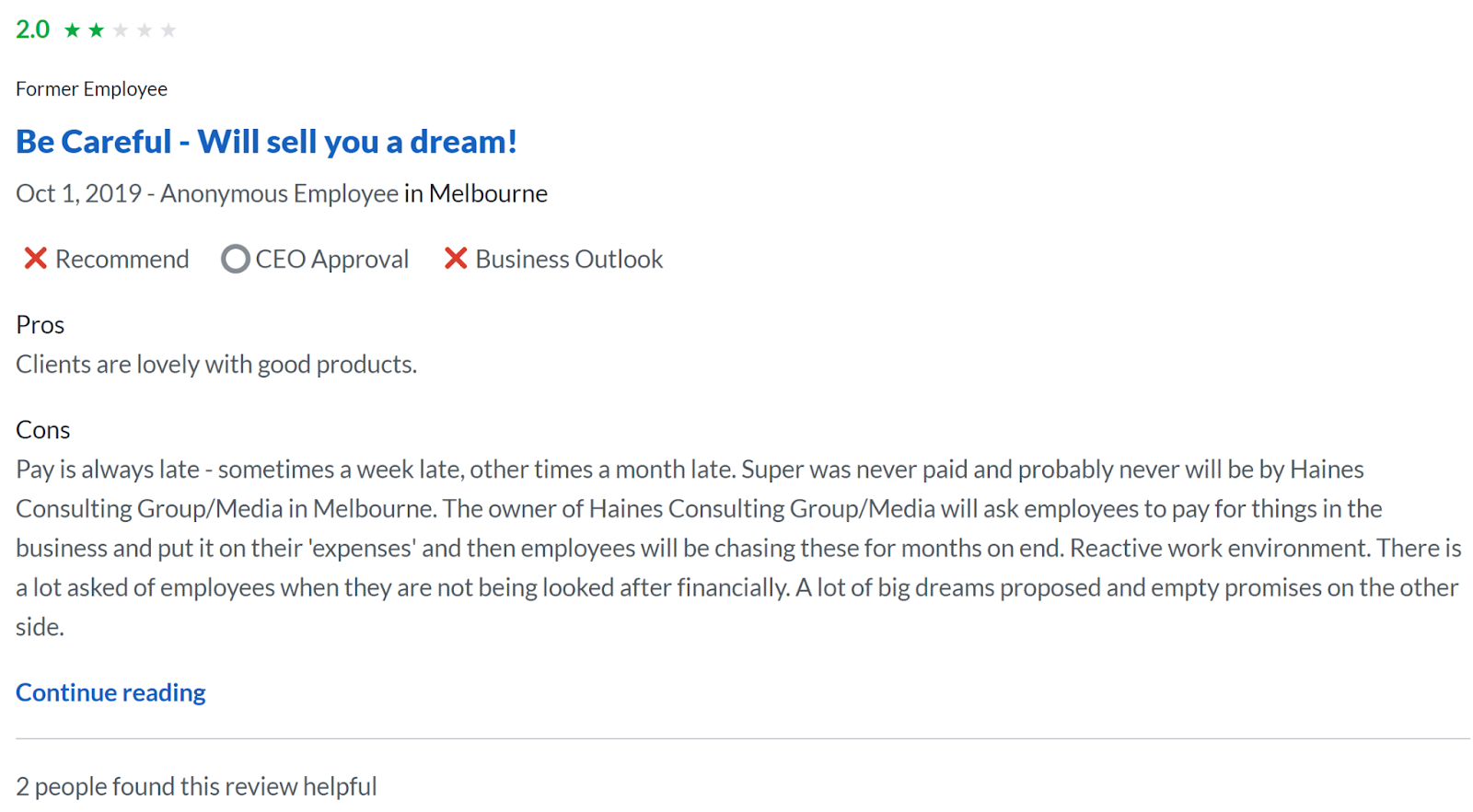Viewport: 1473px width, 812px height.
Task: Click the CEO Approval label text
Action: tap(331, 260)
